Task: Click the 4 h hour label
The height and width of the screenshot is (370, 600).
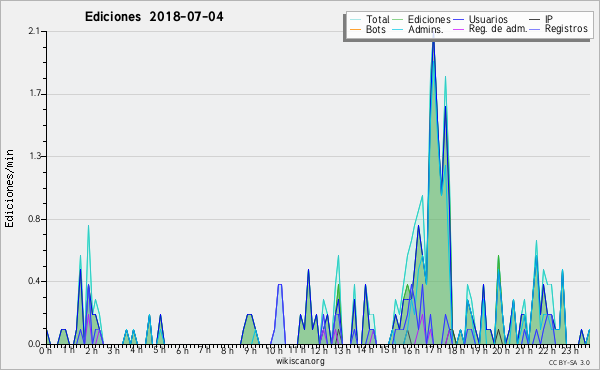Action: click(x=136, y=350)
